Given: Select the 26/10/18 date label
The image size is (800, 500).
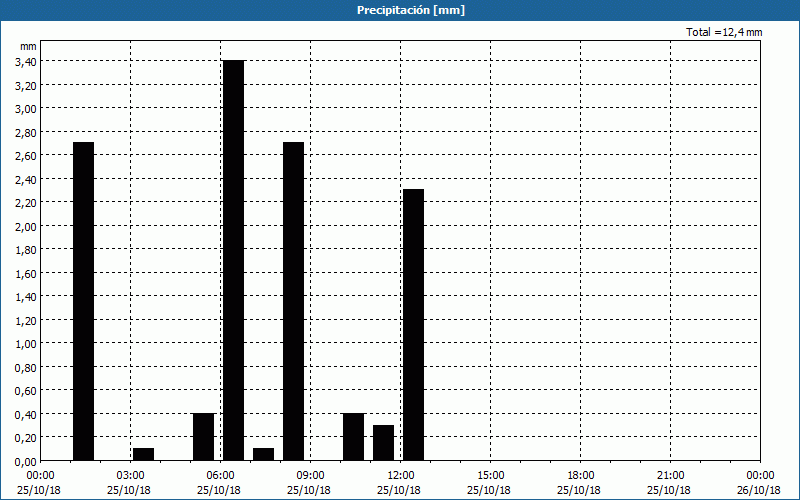Looking at the screenshot, I should pos(759,490).
